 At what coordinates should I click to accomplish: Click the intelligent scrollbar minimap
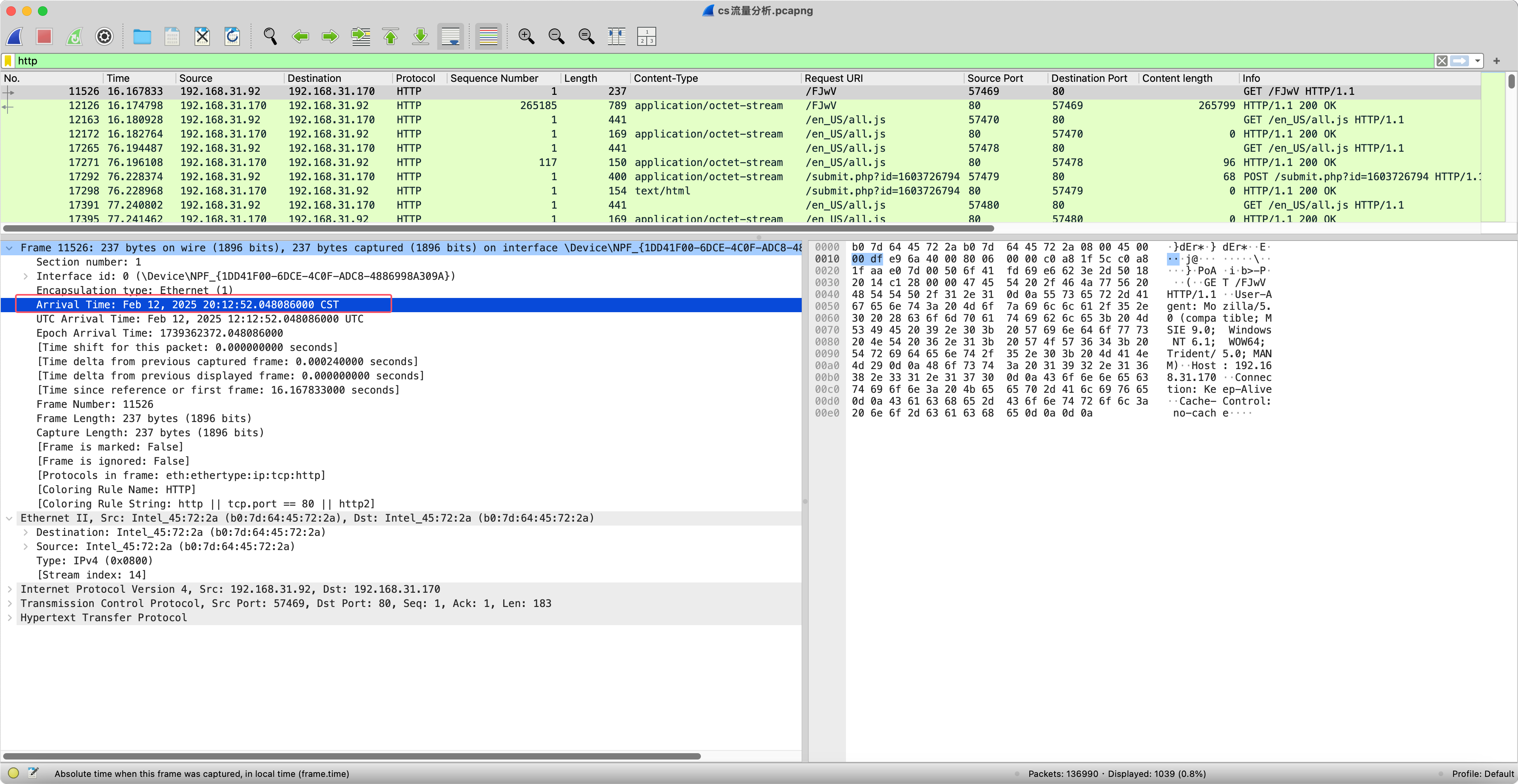[x=1493, y=147]
